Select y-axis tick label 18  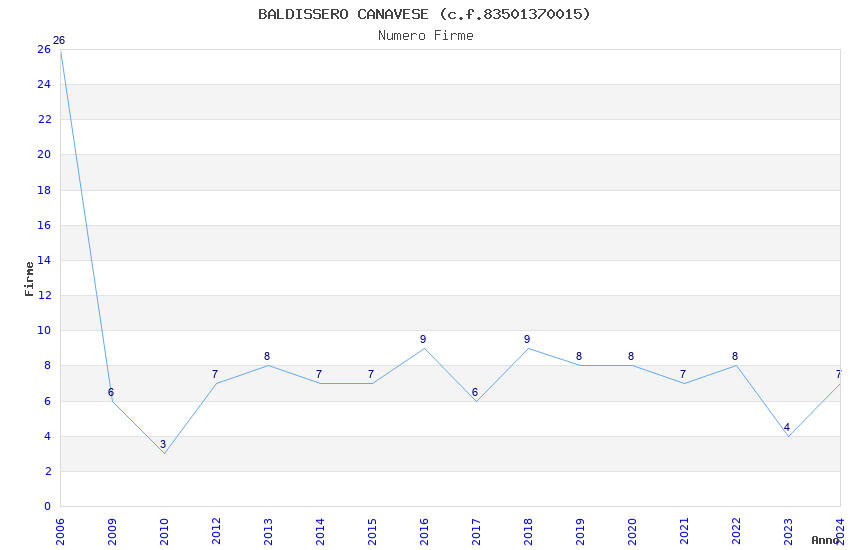point(44,190)
